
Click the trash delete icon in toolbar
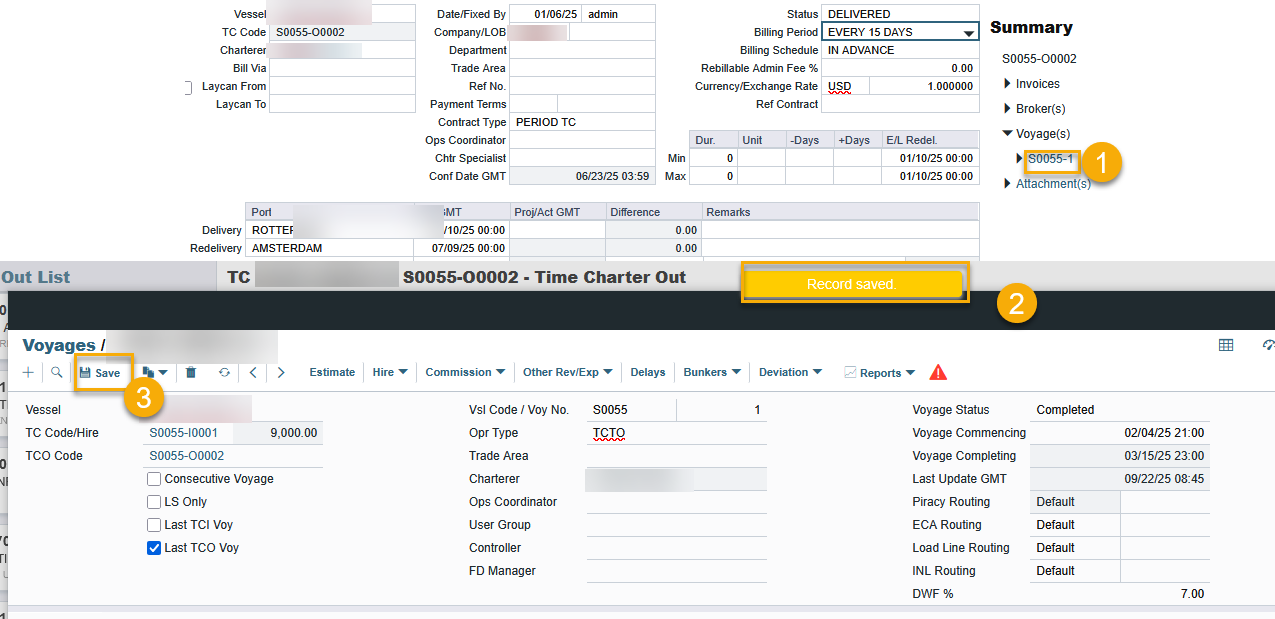click(191, 372)
